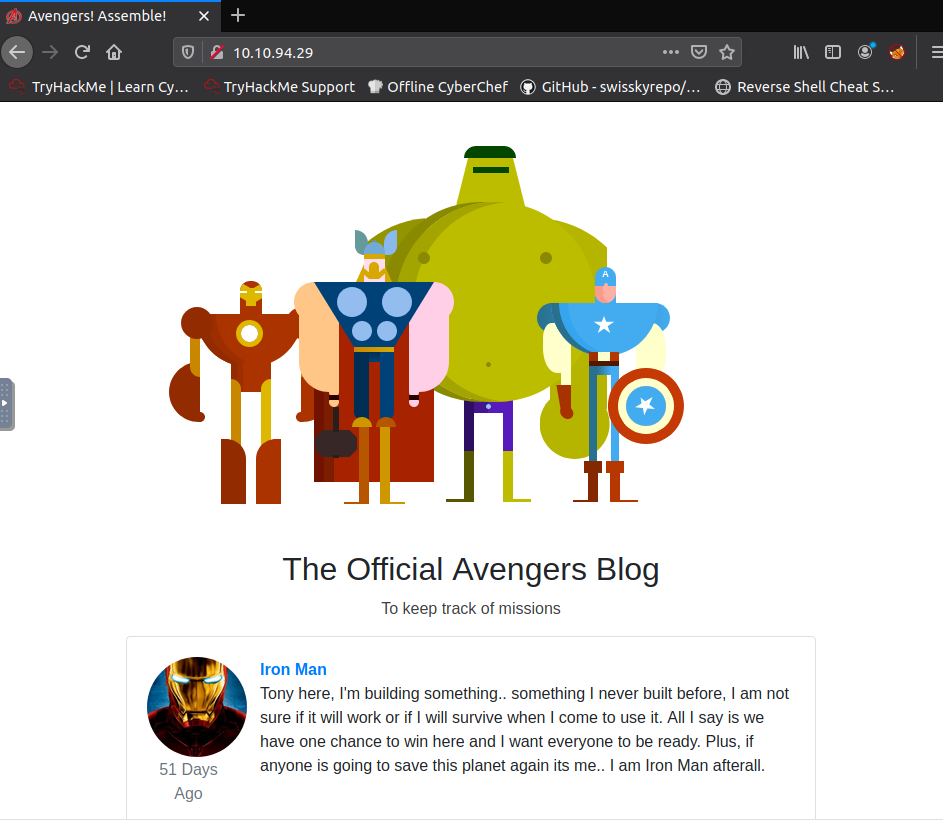Image resolution: width=943 pixels, height=820 pixels.
Task: Toggle the sidebar view
Action: click(833, 52)
